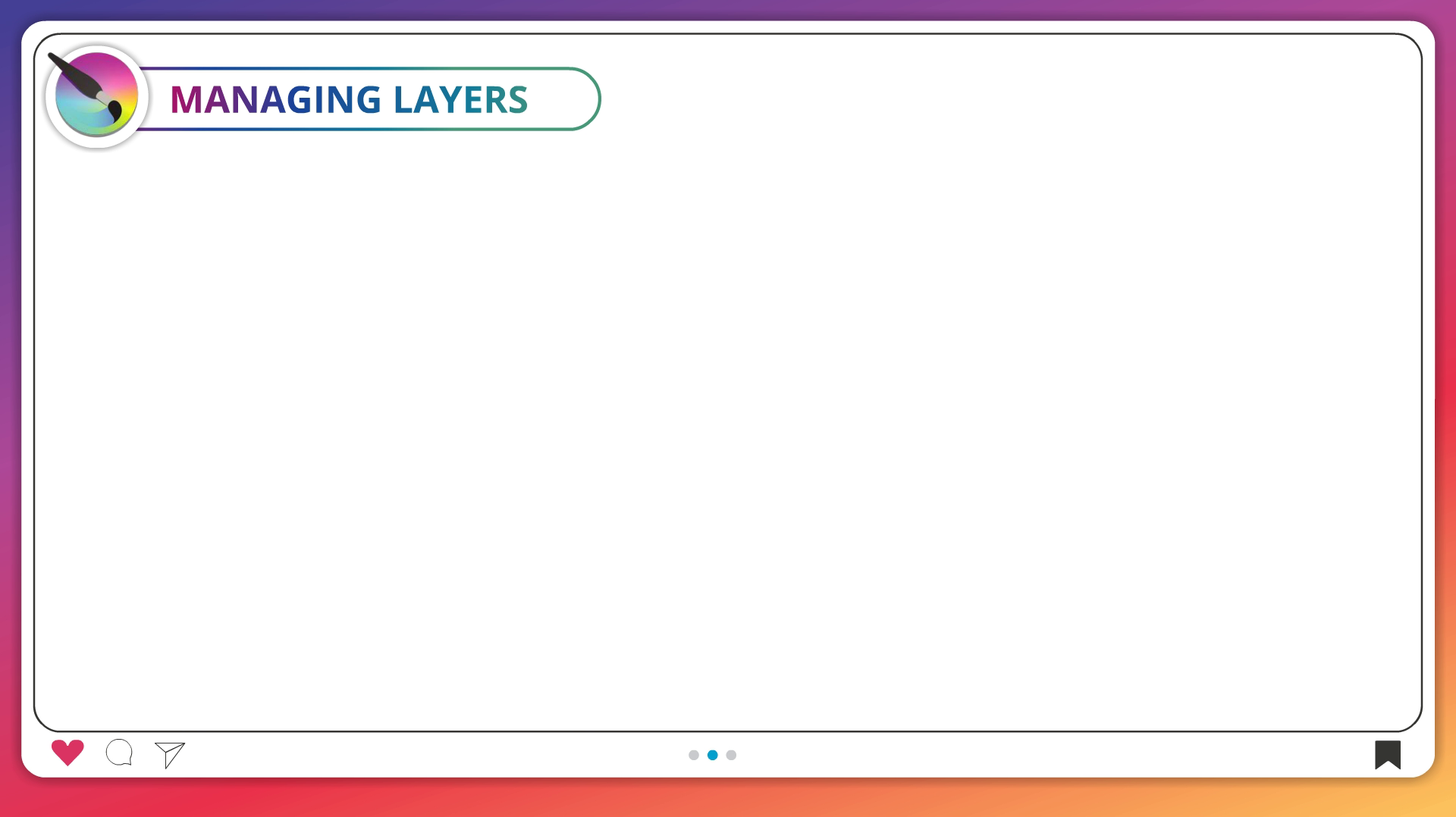Click the MANAGING LAYERS title text
1456x817 pixels.
348,100
